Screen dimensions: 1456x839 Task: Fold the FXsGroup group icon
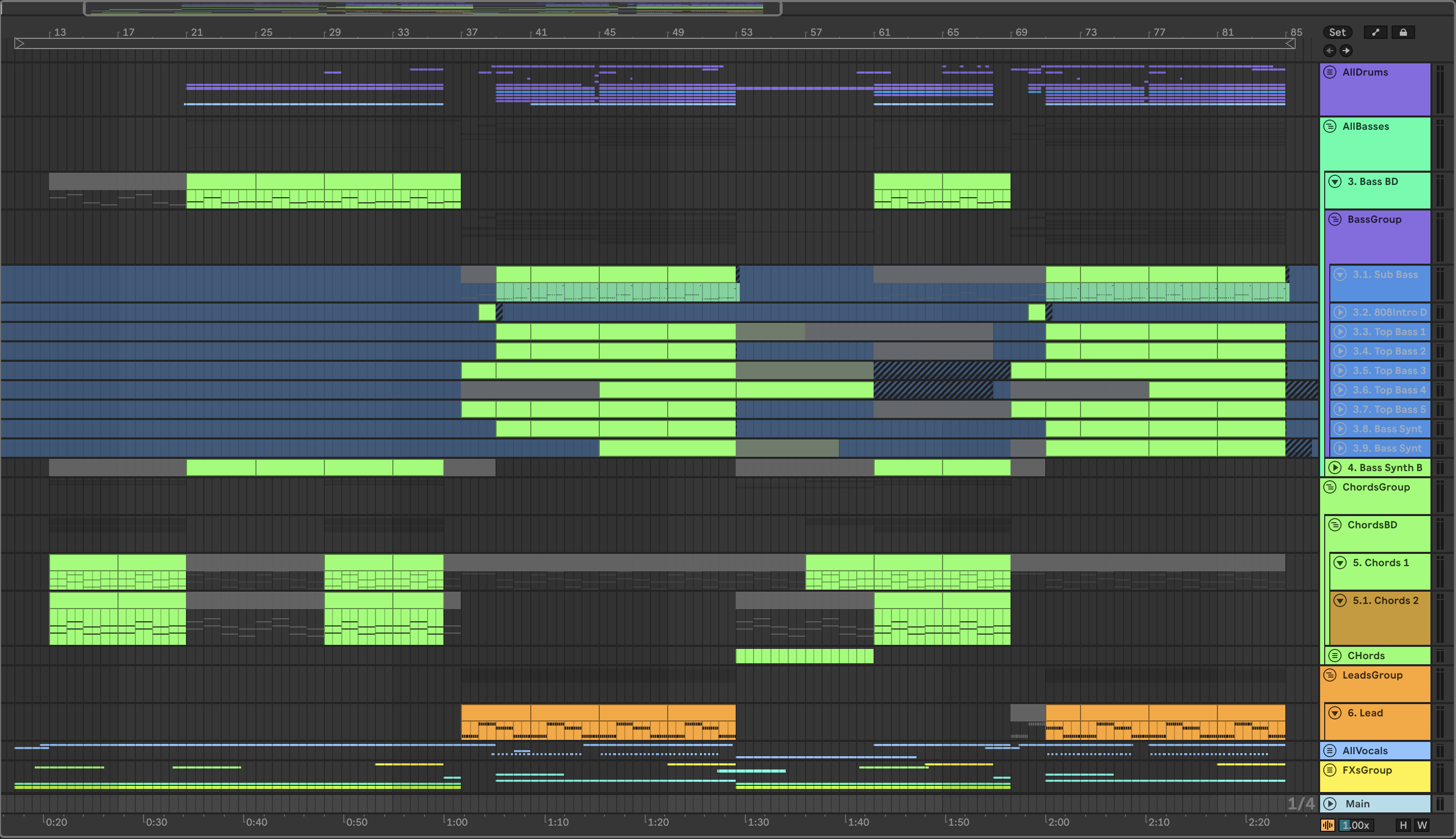[1330, 770]
